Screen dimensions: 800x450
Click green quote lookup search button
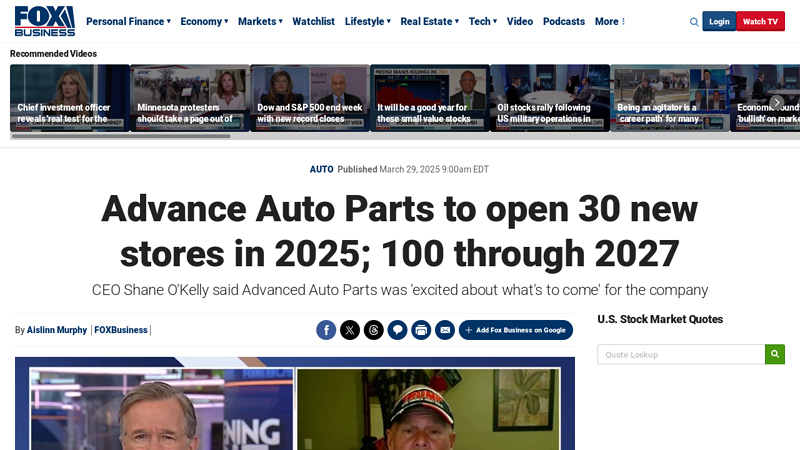(x=774, y=354)
